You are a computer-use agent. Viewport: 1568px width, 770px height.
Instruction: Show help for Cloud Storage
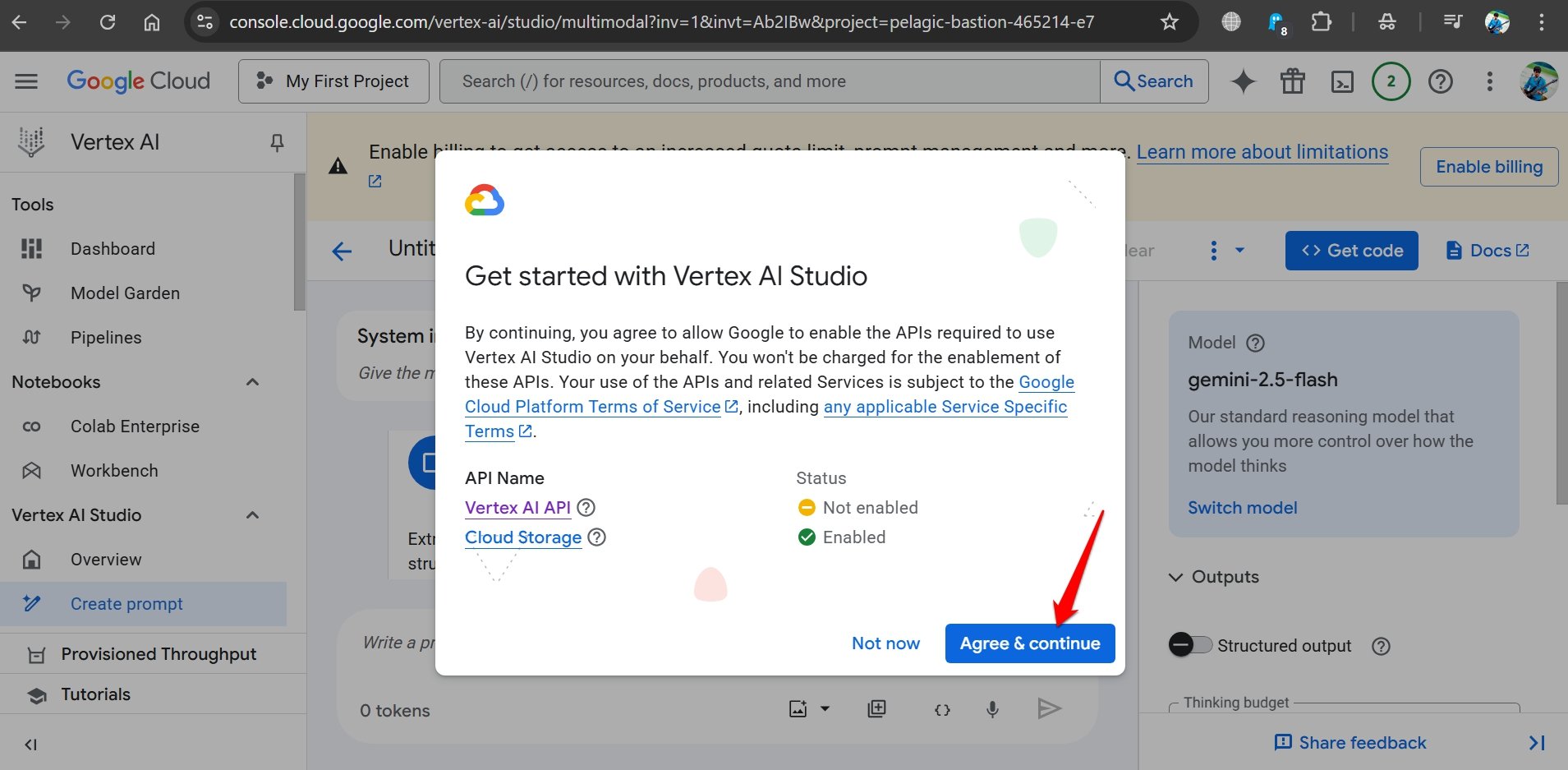pyautogui.click(x=597, y=537)
